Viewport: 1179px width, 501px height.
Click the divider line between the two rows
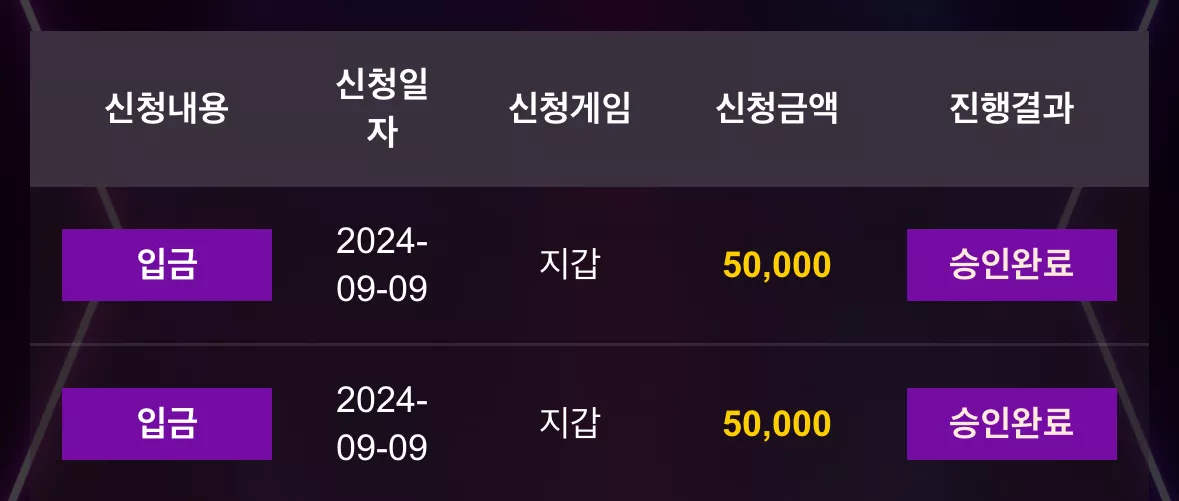tap(590, 345)
